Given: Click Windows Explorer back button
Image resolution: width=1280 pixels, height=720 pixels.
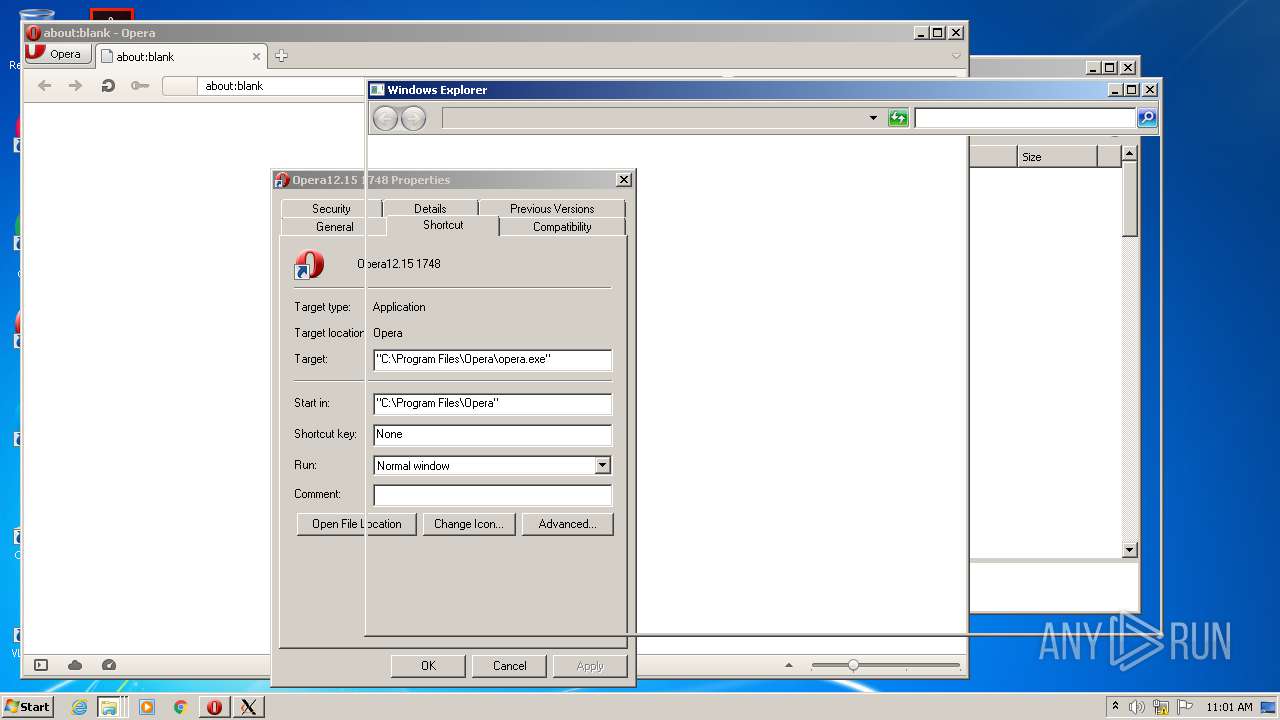Looking at the screenshot, I should tap(385, 118).
